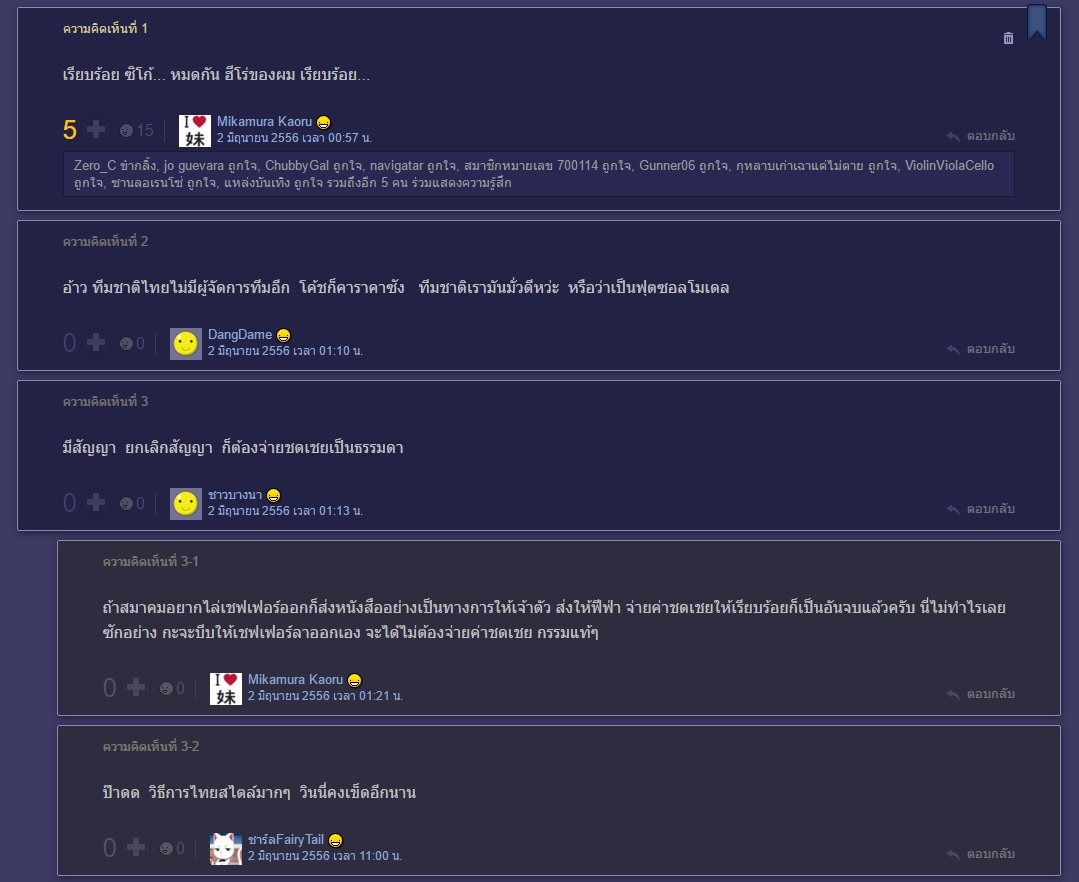
Task: Click the bookmark ribbon icon on comment 1
Action: [x=1037, y=22]
